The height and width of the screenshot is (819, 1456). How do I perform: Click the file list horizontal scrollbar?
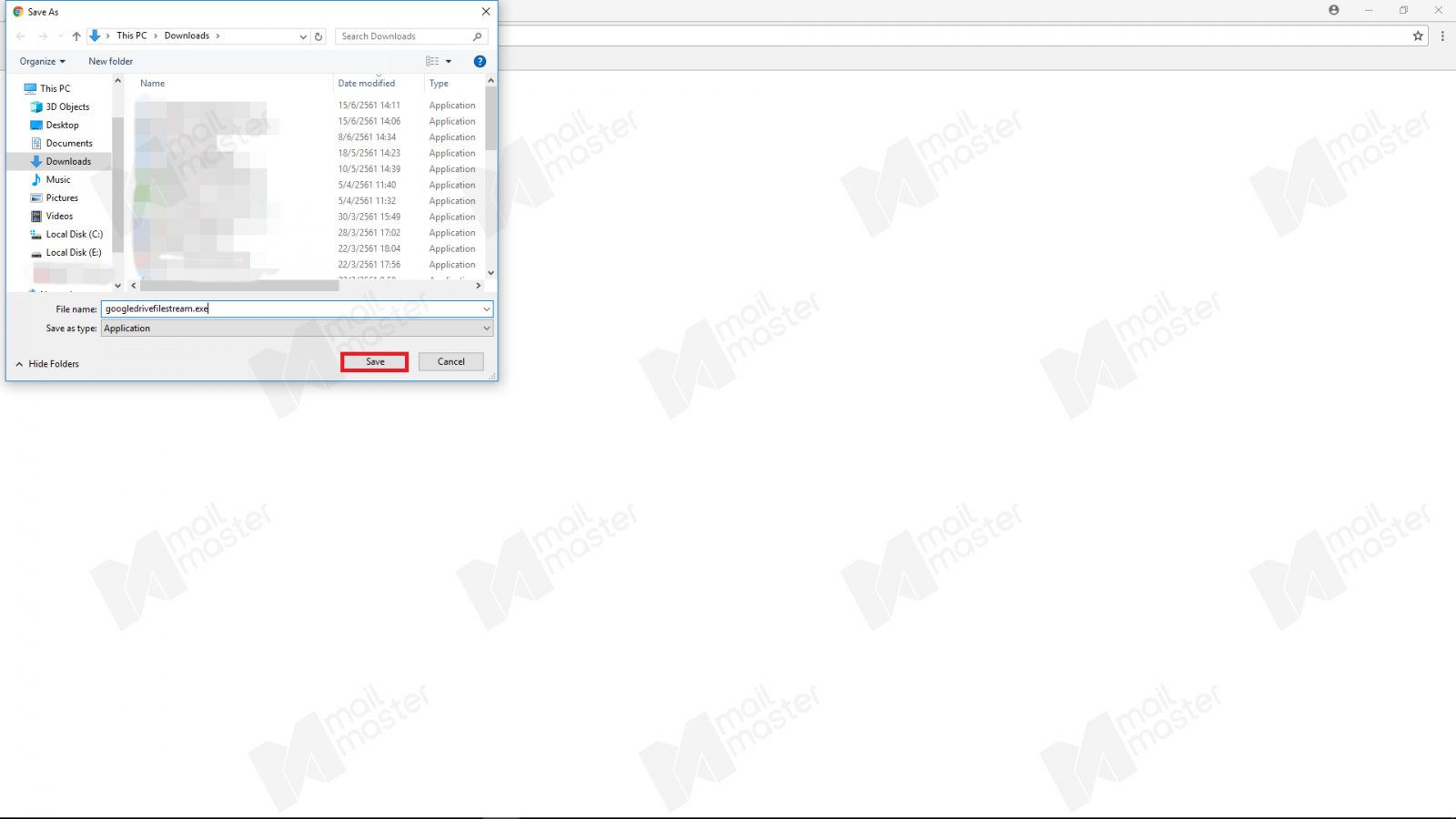pos(238,286)
